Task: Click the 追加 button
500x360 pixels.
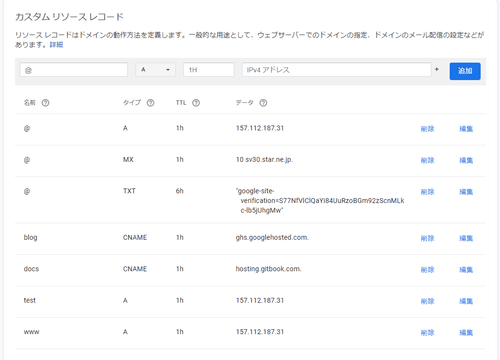Action: [465, 71]
